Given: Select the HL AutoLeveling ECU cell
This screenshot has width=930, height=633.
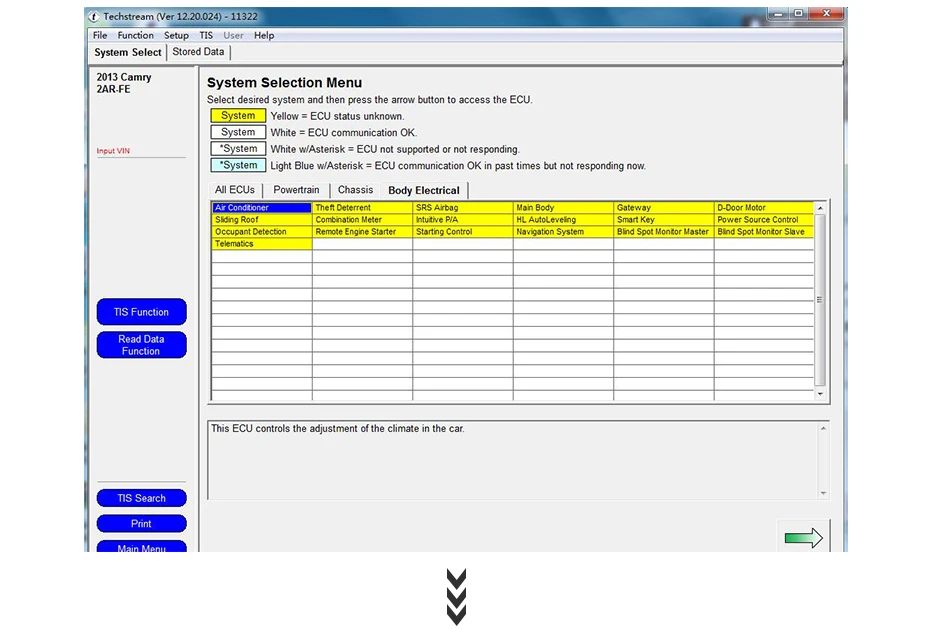Looking at the screenshot, I should [x=563, y=220].
